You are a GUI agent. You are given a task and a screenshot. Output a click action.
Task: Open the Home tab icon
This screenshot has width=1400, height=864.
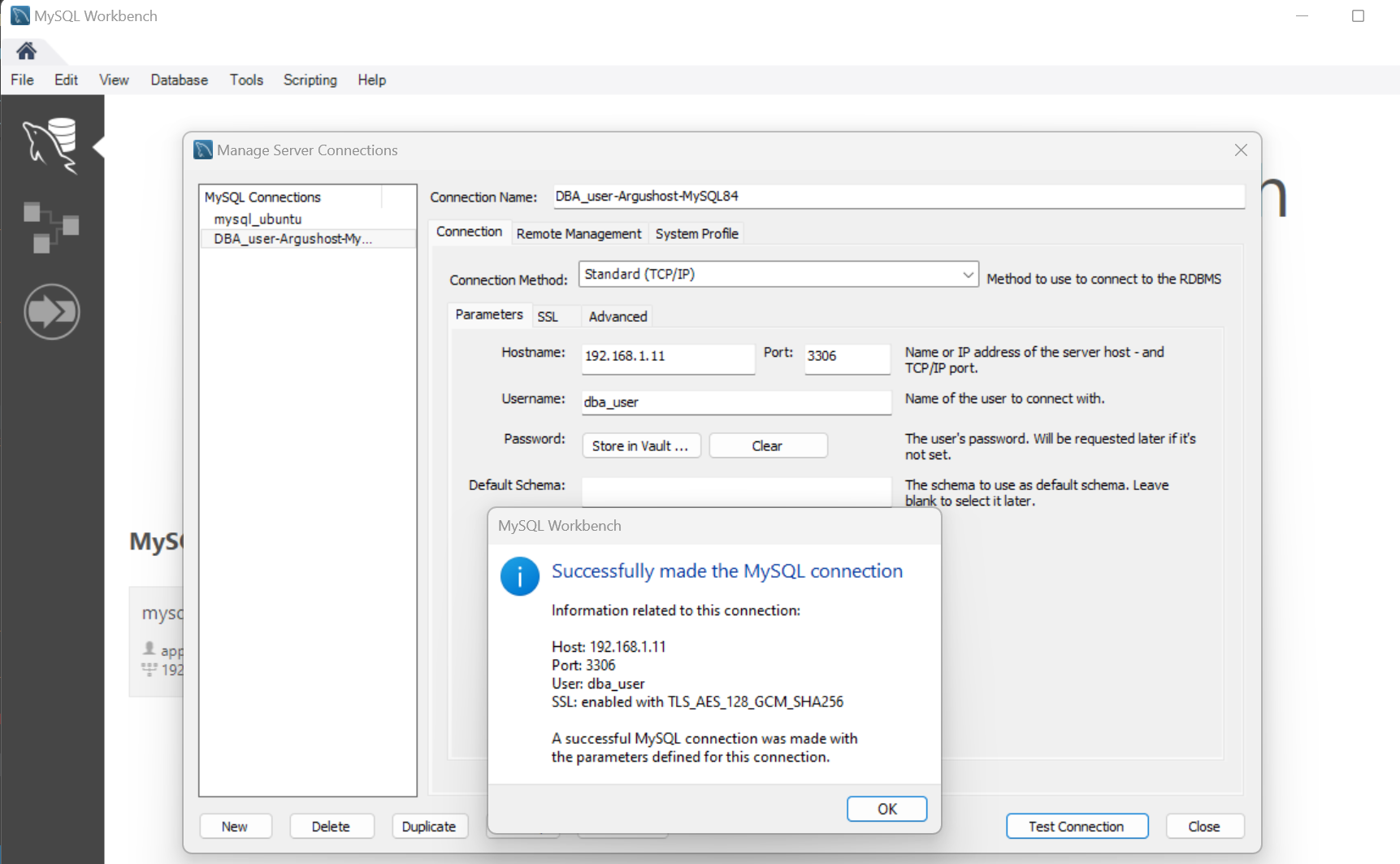click(x=26, y=51)
